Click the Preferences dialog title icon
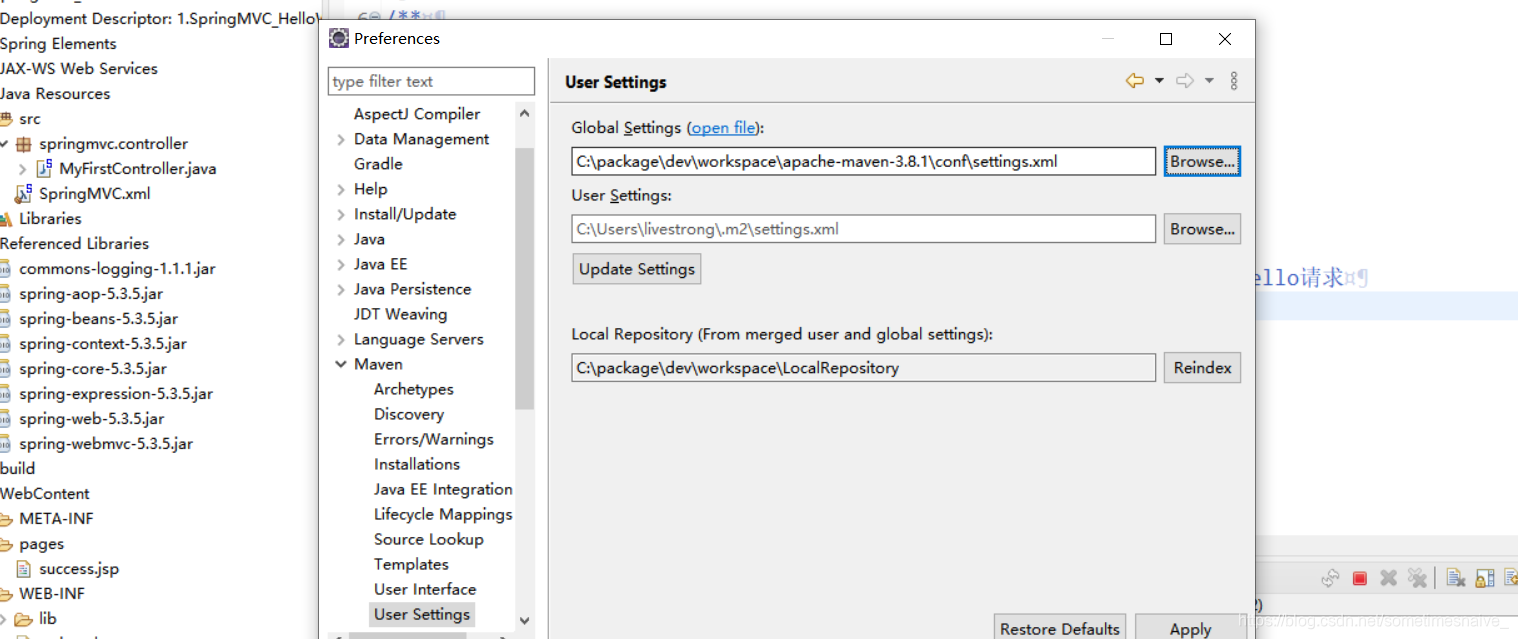The height and width of the screenshot is (639, 1518). coord(339,38)
